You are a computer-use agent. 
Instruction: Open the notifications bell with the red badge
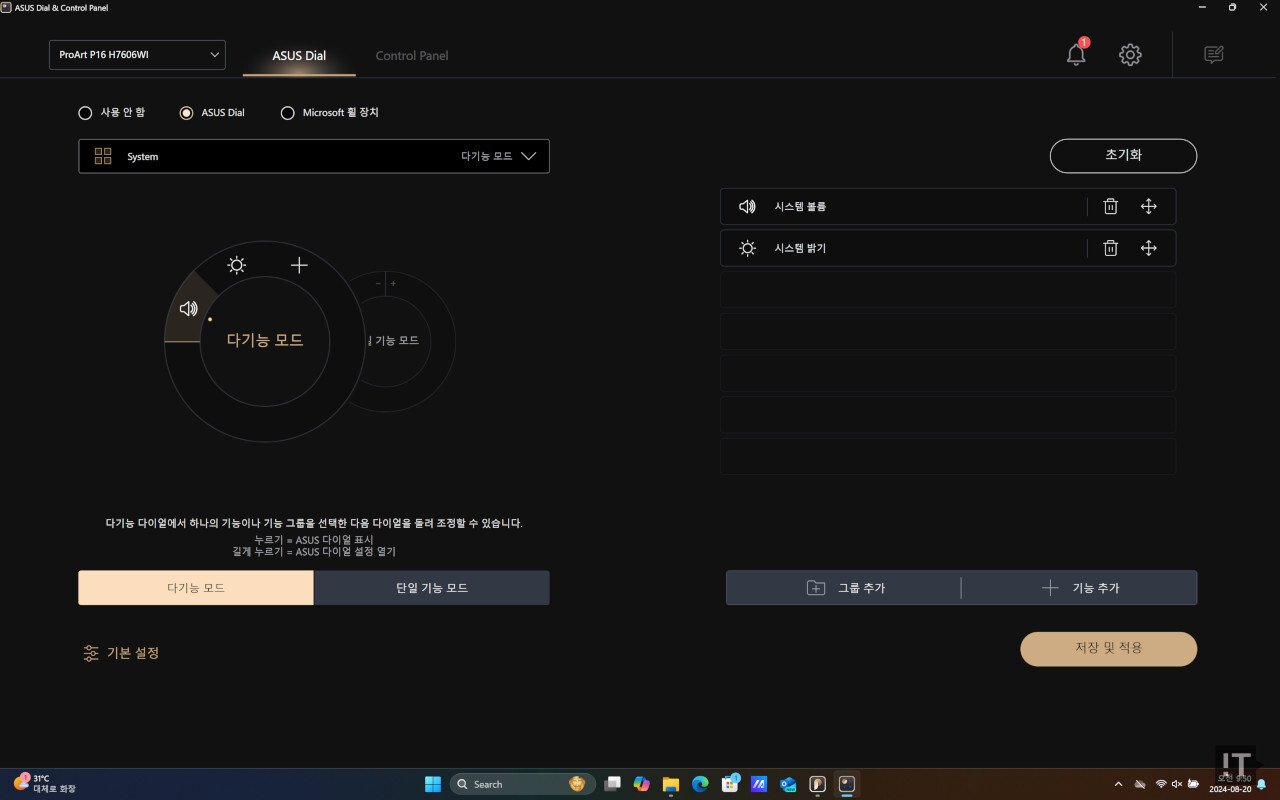1075,54
